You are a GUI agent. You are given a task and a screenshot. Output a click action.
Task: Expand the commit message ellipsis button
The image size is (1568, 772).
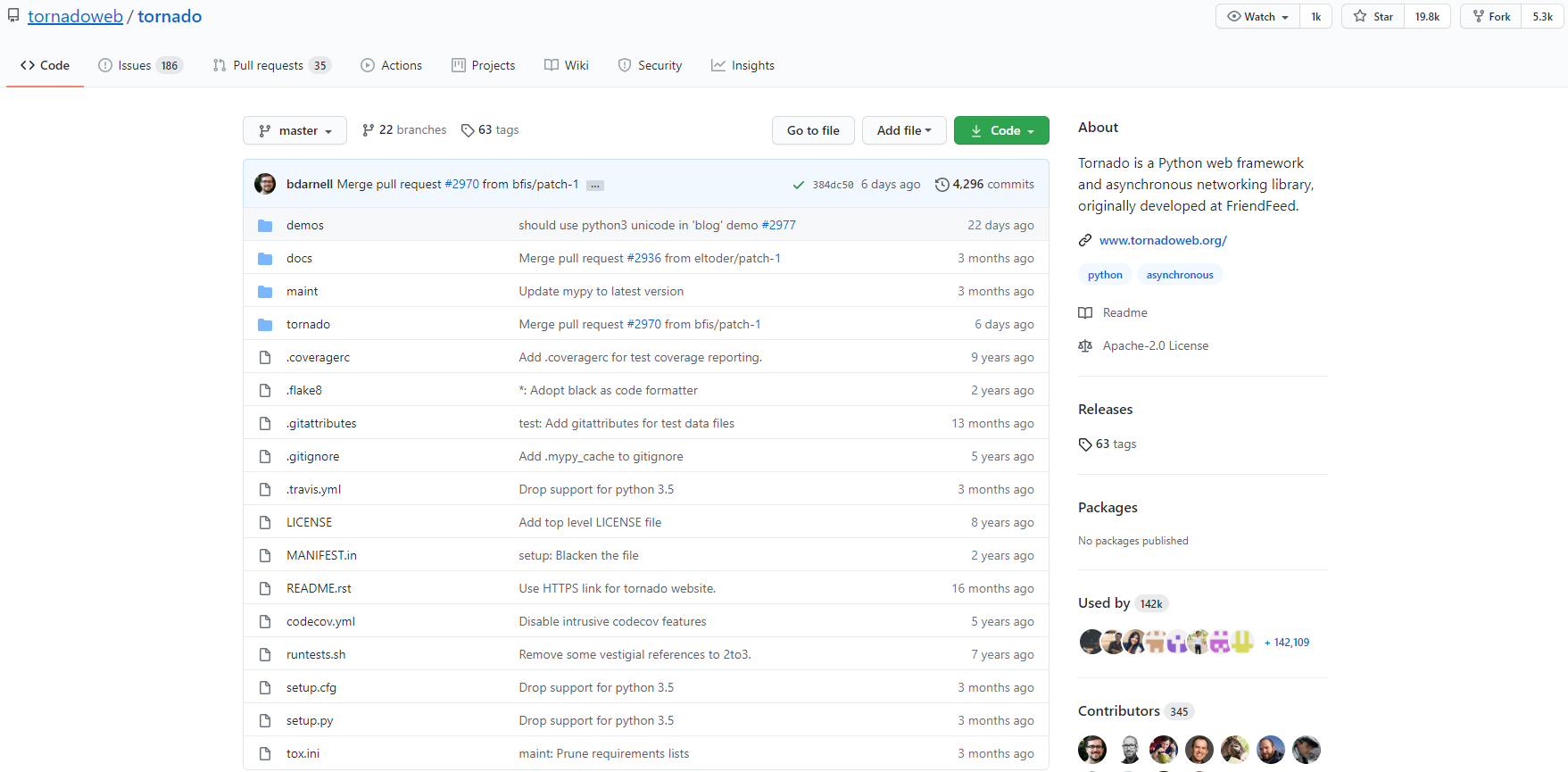[x=595, y=186]
